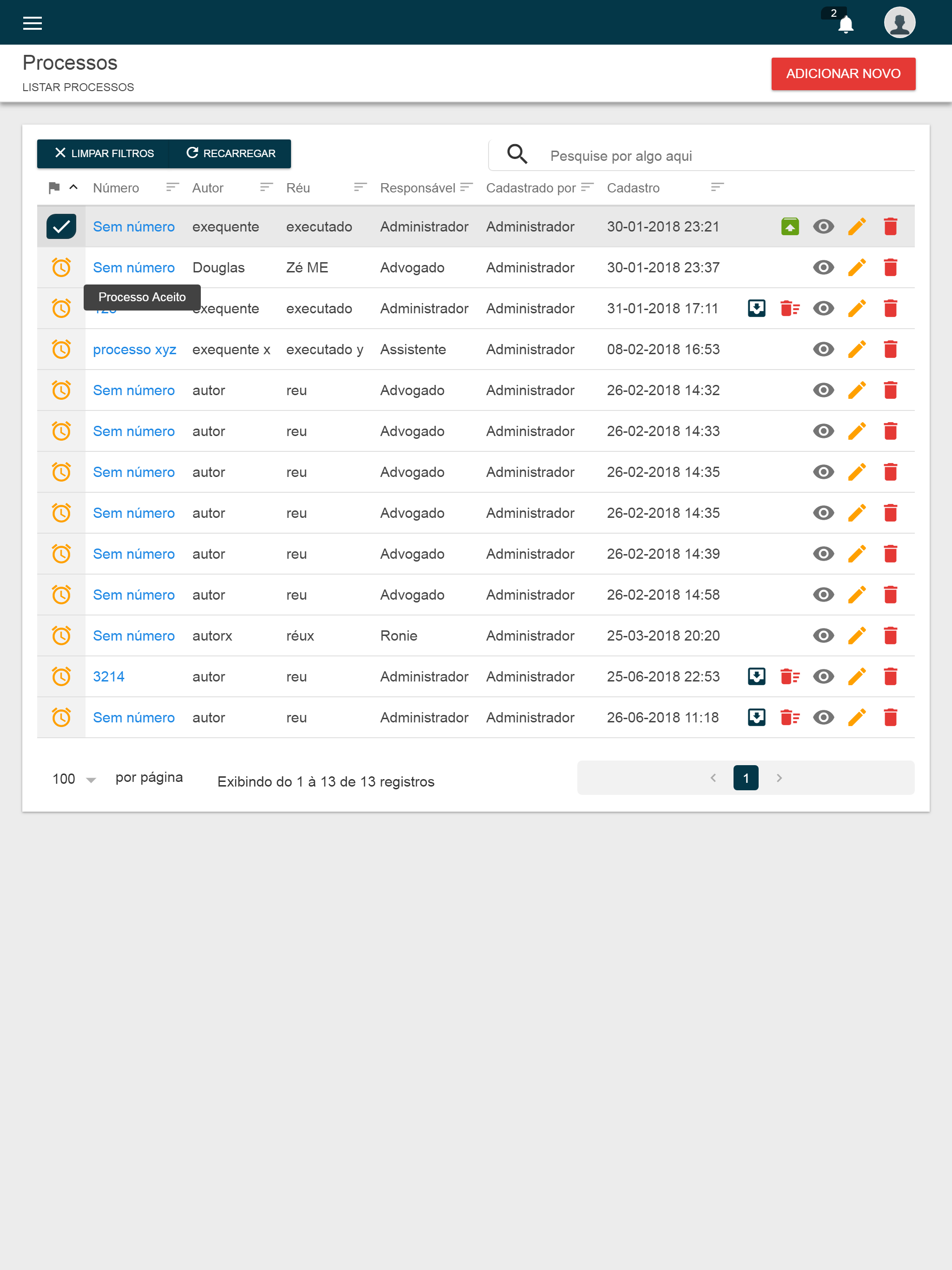Open the notifications bell

tap(845, 25)
